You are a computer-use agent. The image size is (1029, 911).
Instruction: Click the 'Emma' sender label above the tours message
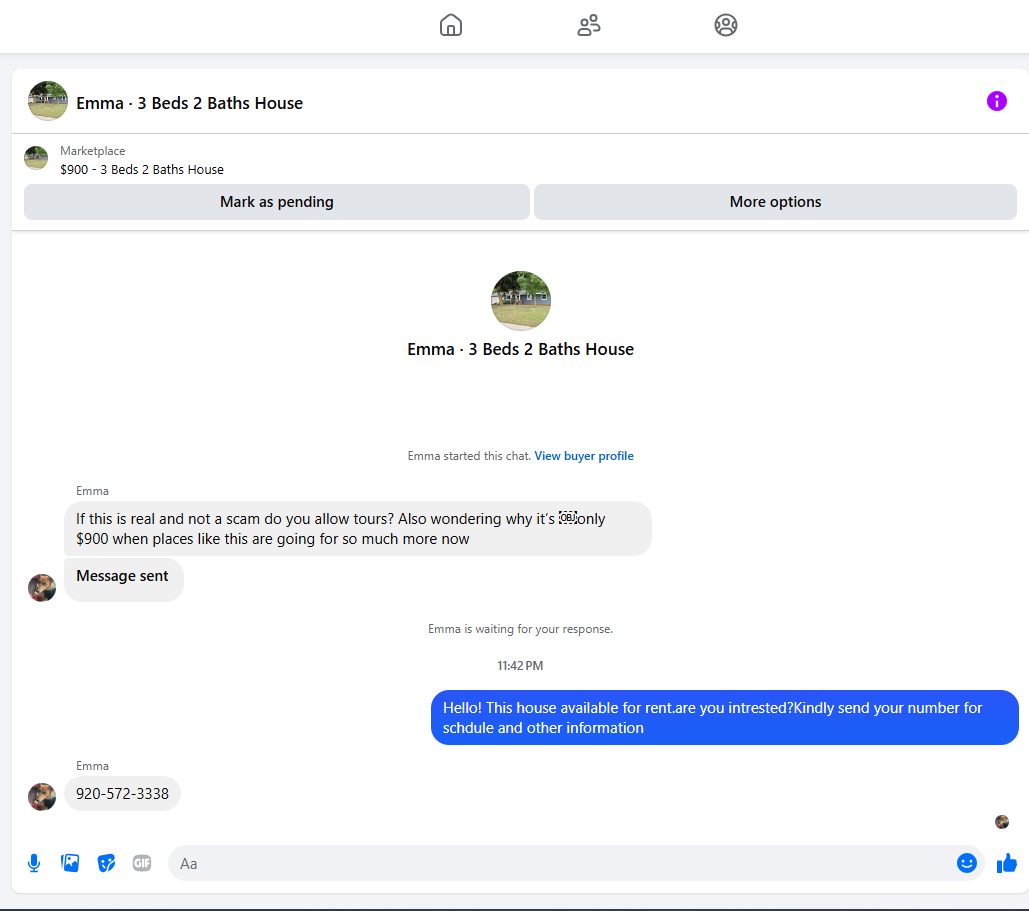tap(93, 491)
